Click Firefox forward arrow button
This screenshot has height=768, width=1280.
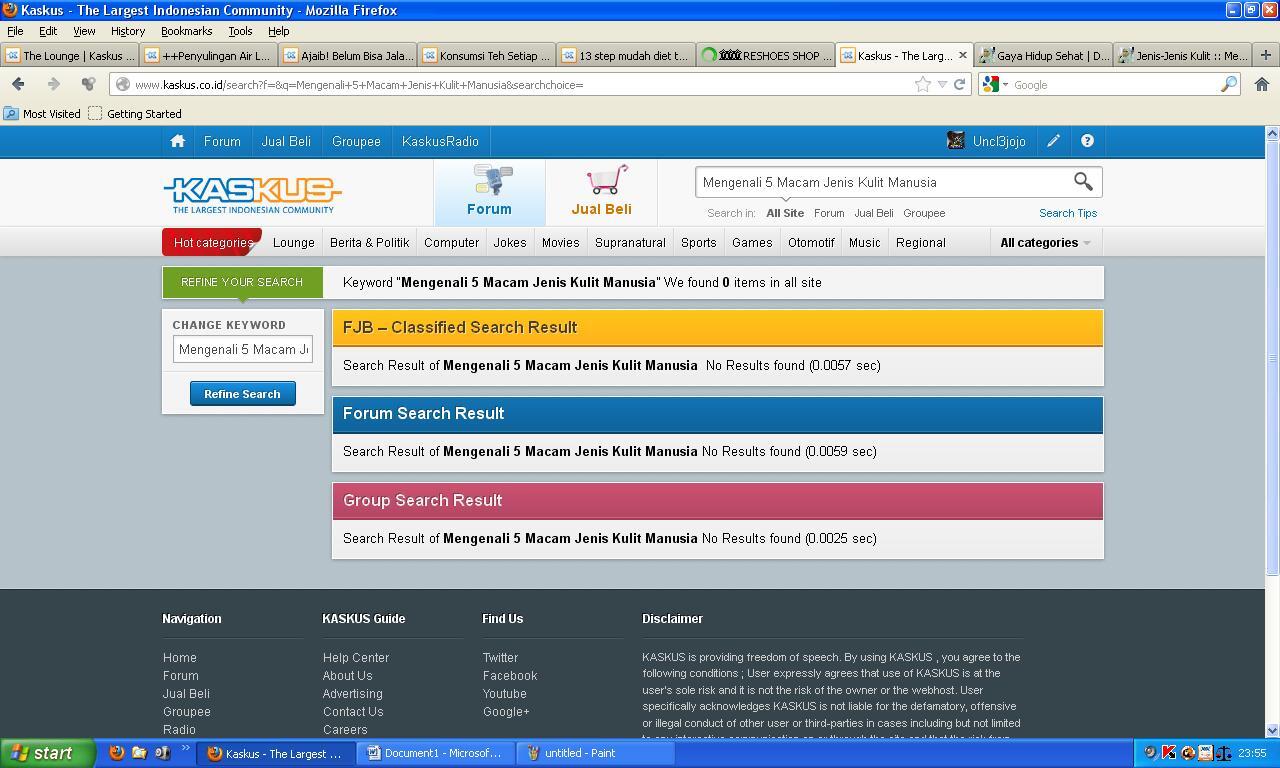[53, 84]
